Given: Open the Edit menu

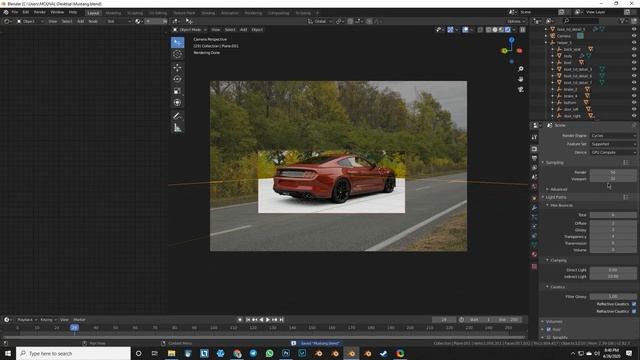Looking at the screenshot, I should point(26,12).
